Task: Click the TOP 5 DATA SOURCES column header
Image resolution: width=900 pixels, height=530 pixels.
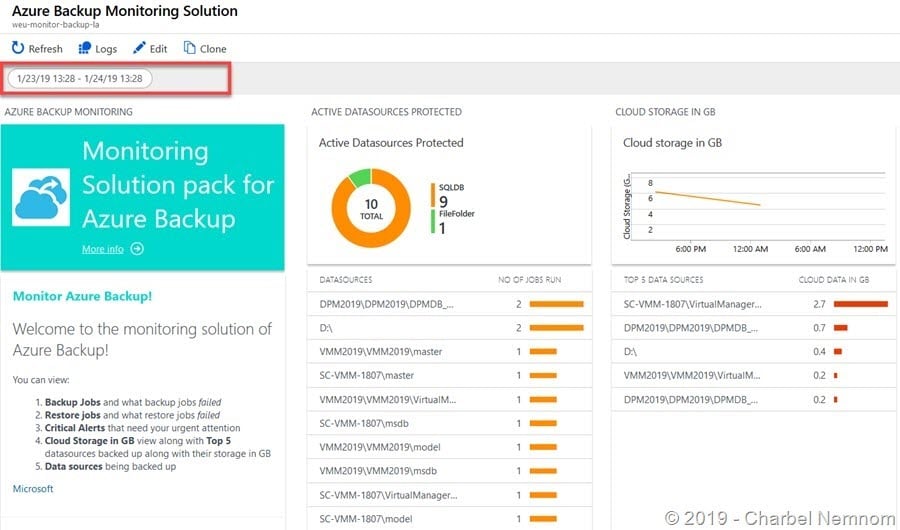Action: coord(663,280)
